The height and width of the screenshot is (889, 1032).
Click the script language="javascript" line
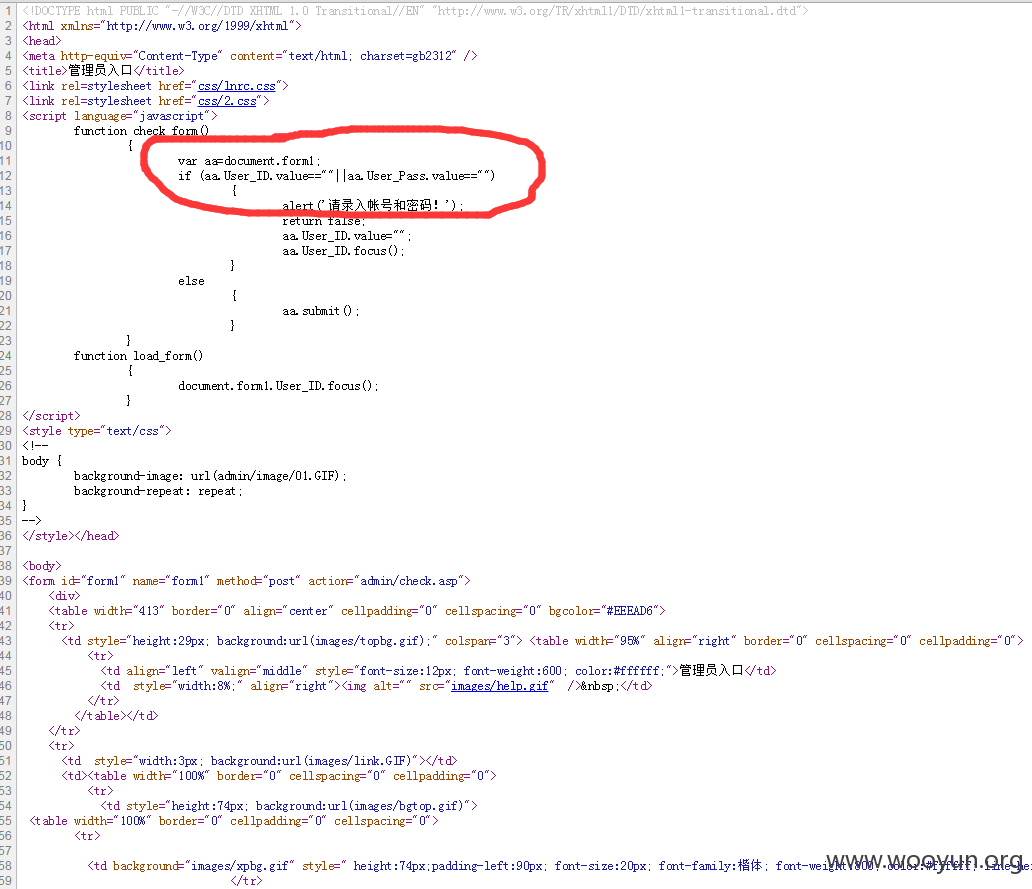coord(120,116)
